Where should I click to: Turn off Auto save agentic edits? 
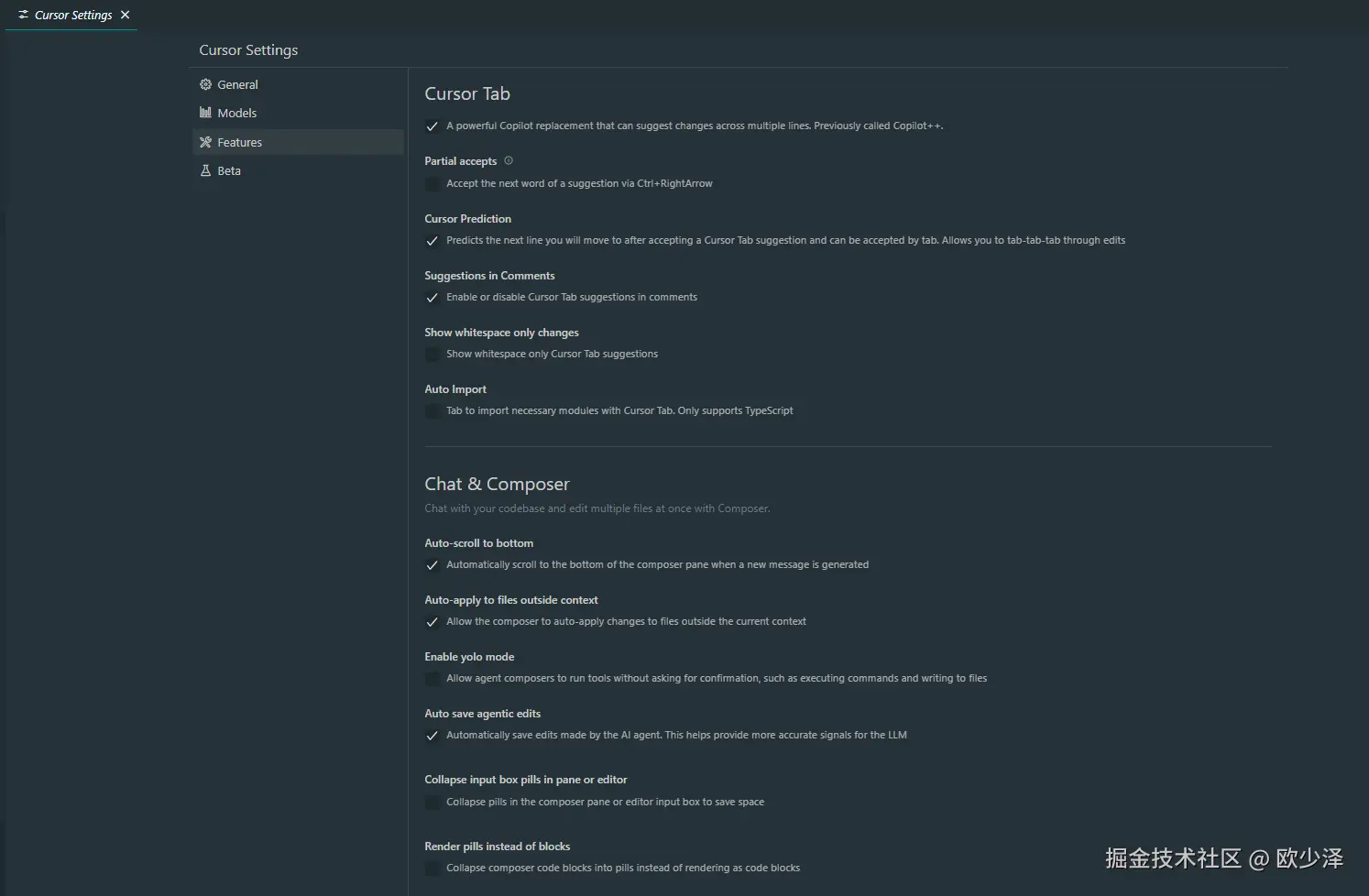433,736
